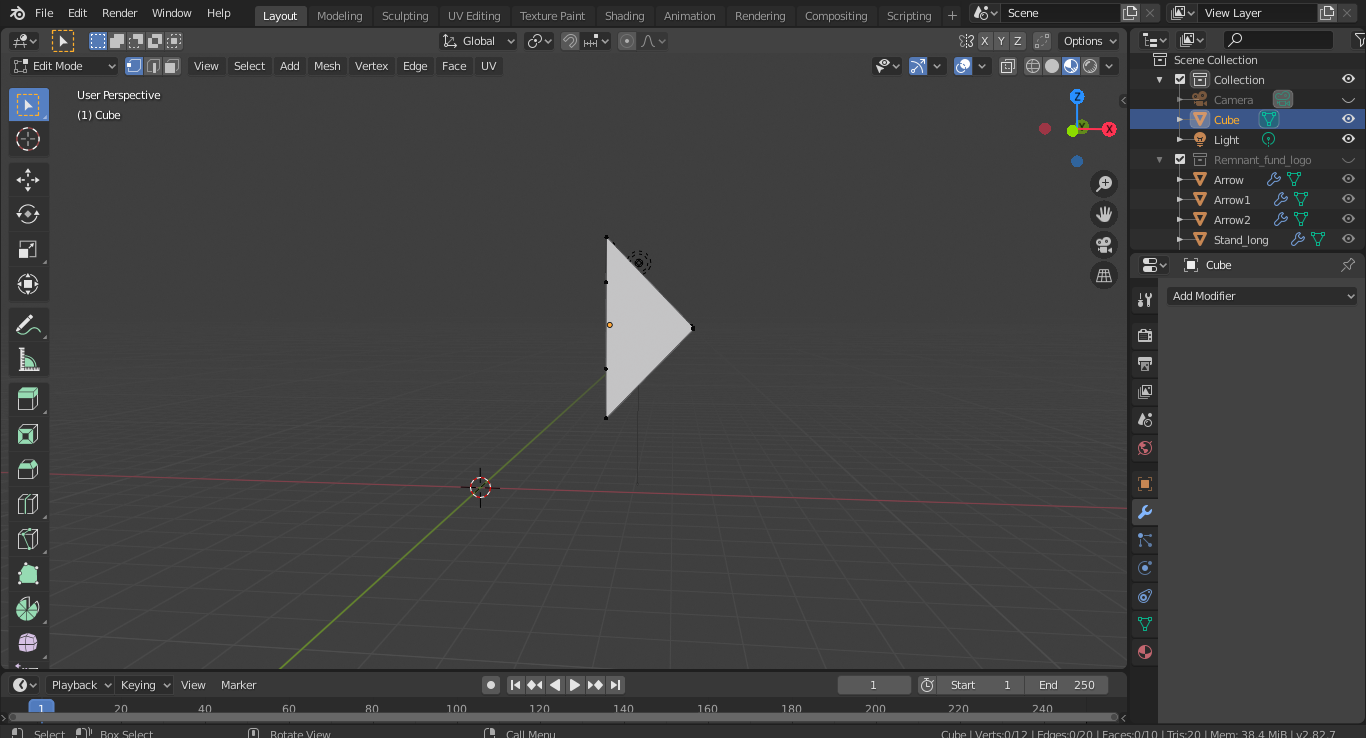This screenshot has width=1366, height=738.
Task: Open Output properties tab
Action: 1145,364
